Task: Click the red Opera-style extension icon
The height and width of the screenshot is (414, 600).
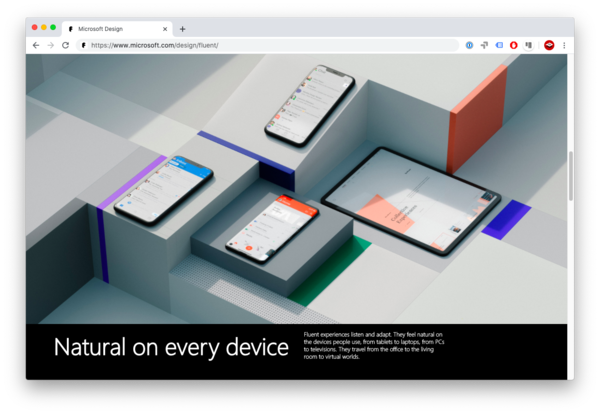Action: click(514, 46)
